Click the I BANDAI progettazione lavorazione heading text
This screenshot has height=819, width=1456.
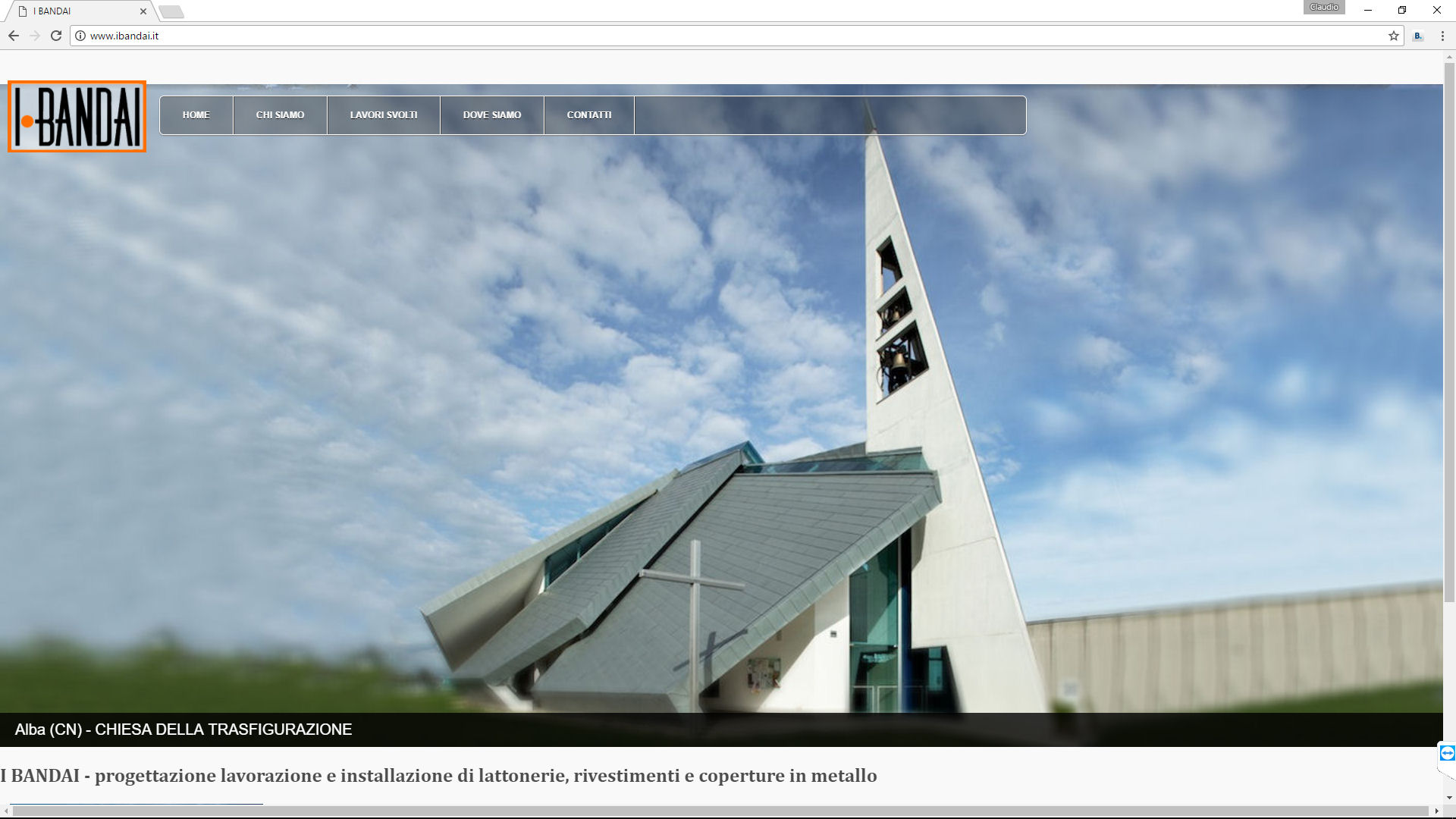tap(439, 776)
